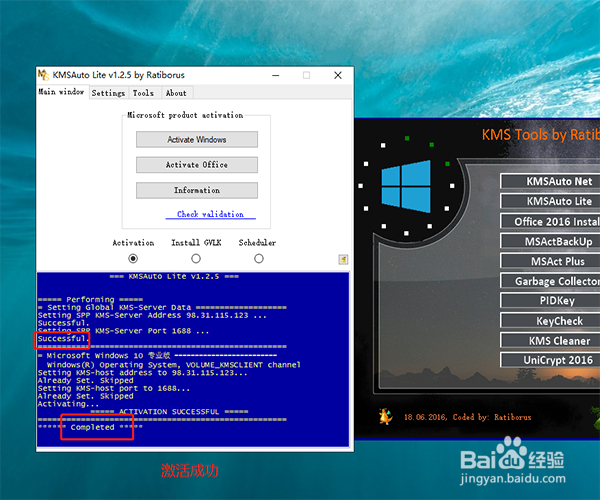Run Garbage Collector in KMS Tools
The image size is (600, 500).
pyautogui.click(x=550, y=281)
